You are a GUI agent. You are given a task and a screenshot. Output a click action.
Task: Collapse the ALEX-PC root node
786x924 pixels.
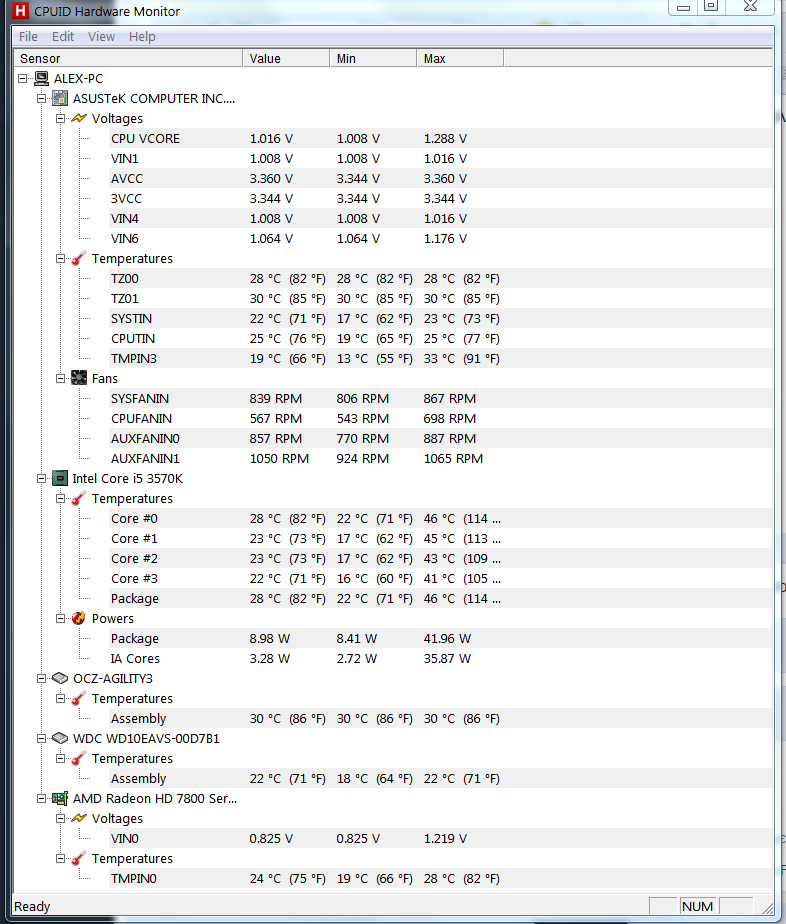23,78
